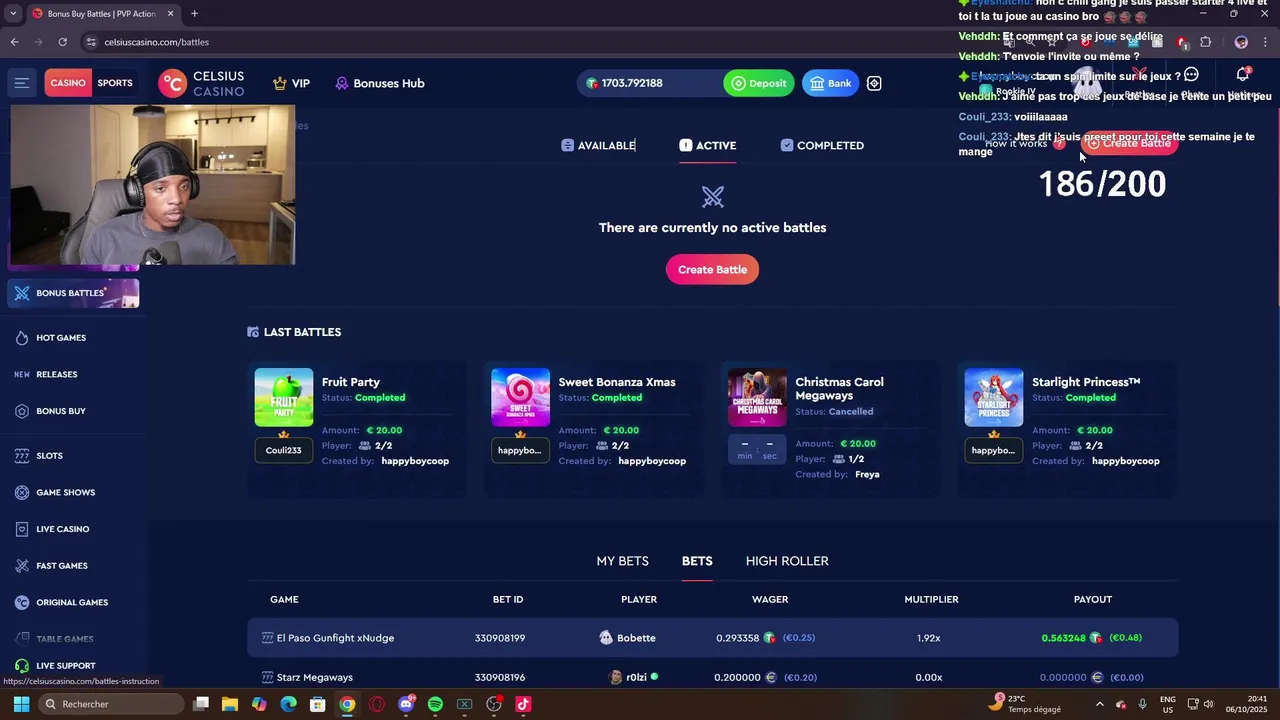1280x720 pixels.
Task: Open File Explorer from the taskbar
Action: pyautogui.click(x=229, y=704)
